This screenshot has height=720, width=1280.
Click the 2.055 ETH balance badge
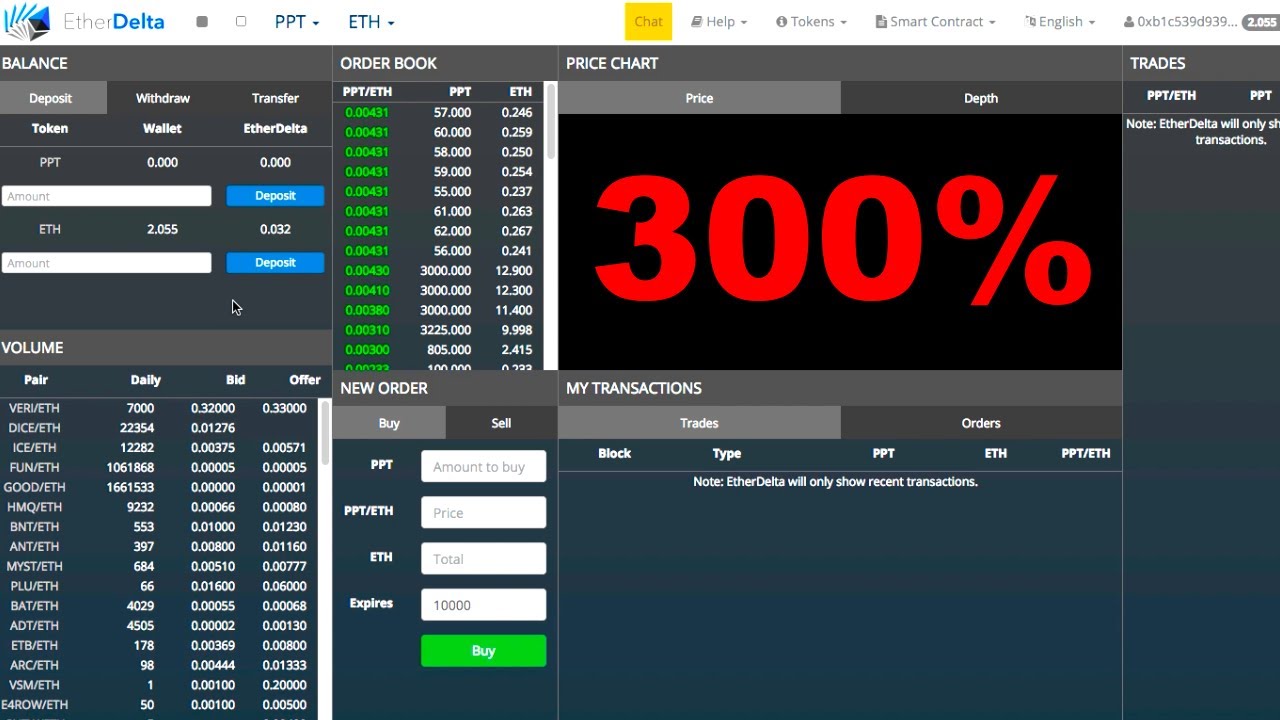[x=1260, y=21]
